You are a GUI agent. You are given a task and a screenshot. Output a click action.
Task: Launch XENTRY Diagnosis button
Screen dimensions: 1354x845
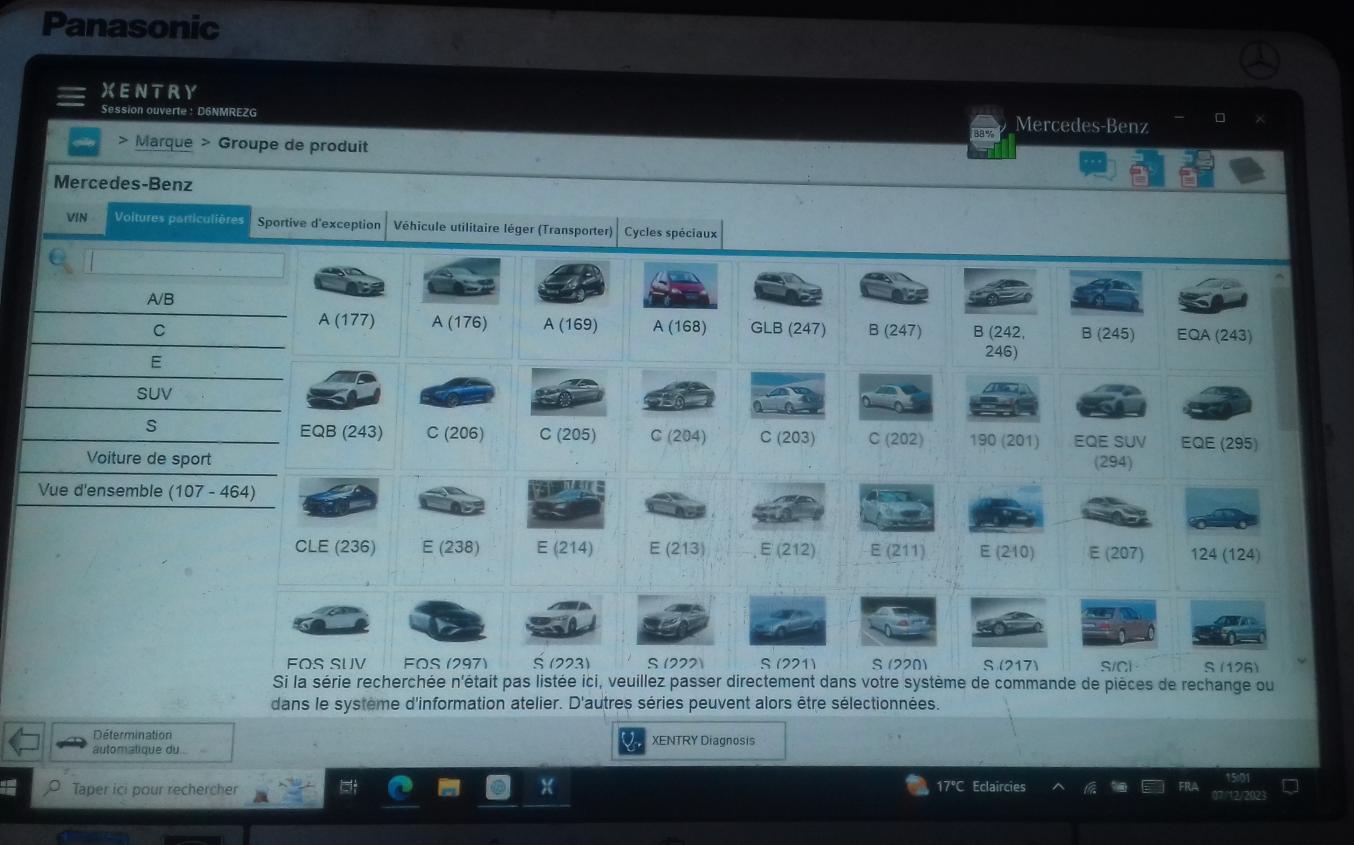[x=698, y=741]
